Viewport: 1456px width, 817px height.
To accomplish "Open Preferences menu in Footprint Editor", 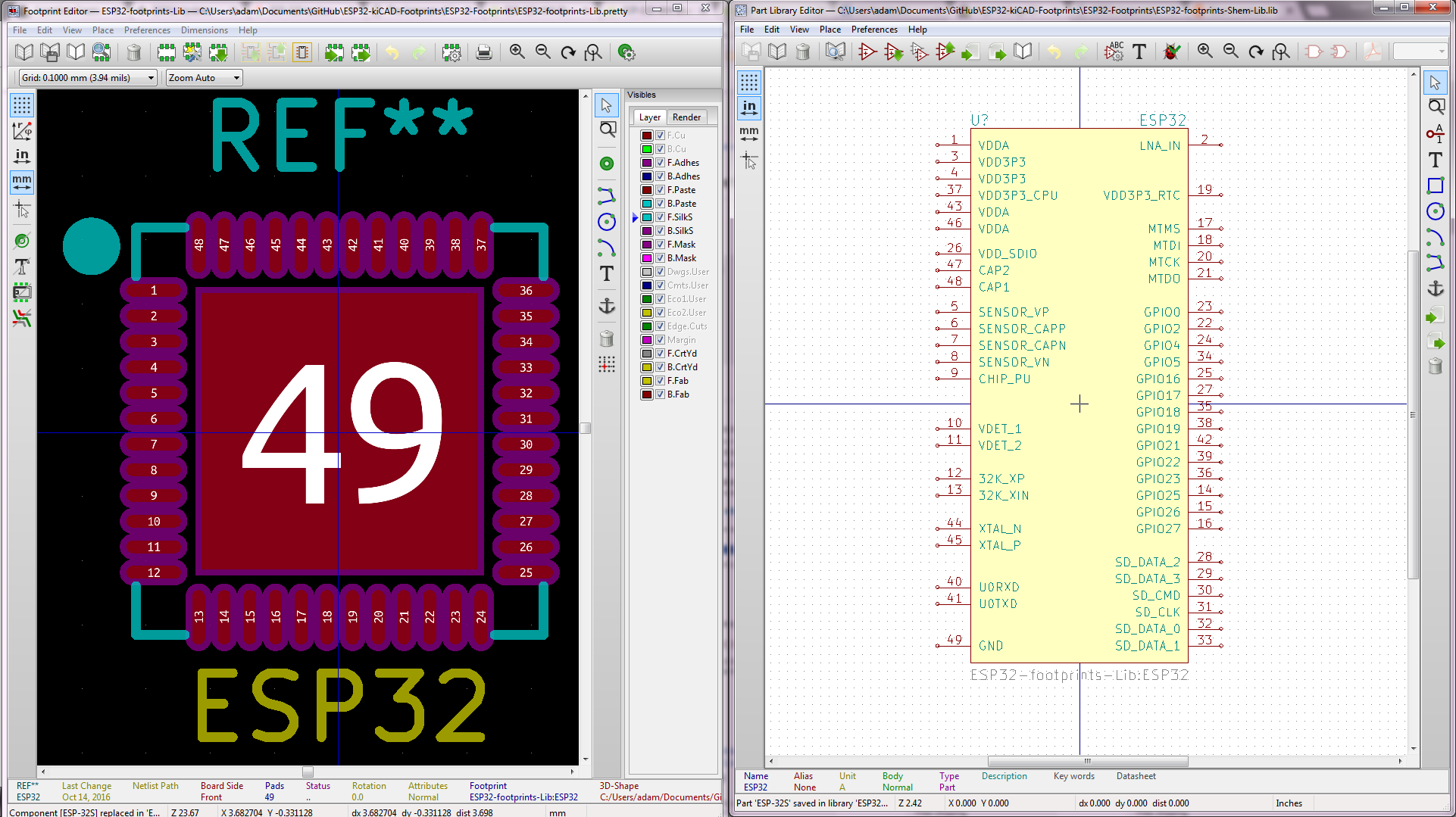I will pyautogui.click(x=147, y=30).
